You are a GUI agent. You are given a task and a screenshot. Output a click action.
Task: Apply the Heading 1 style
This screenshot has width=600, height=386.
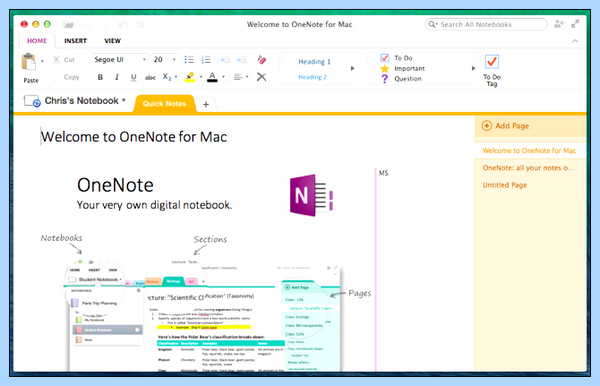click(x=314, y=62)
